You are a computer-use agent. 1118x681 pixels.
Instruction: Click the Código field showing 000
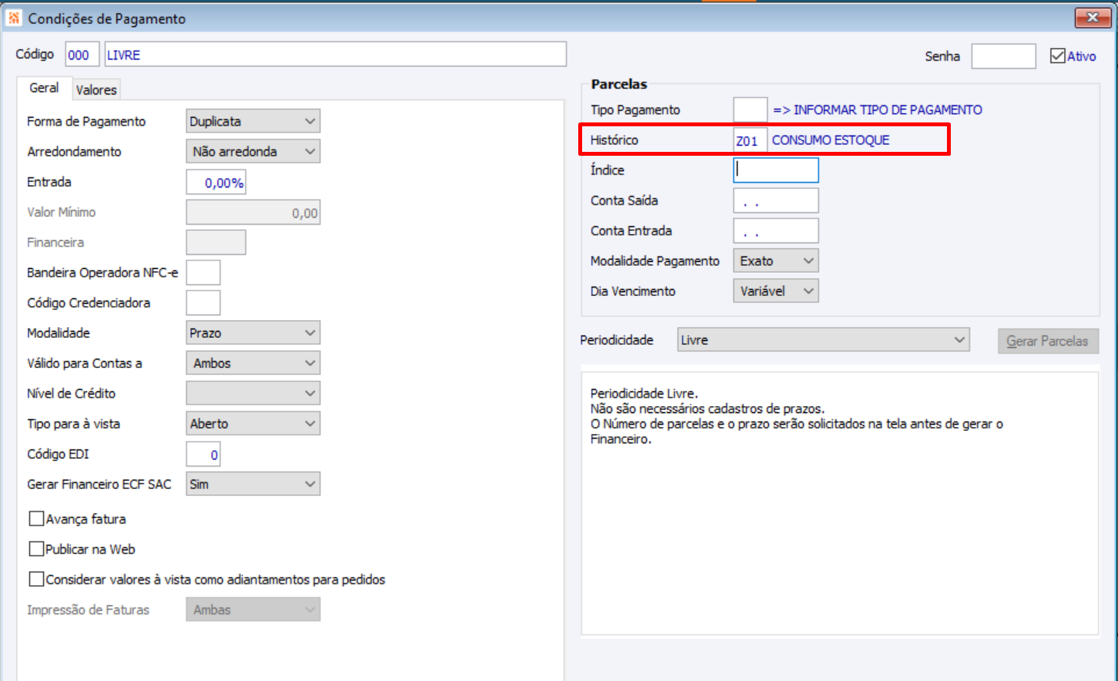(x=81, y=54)
